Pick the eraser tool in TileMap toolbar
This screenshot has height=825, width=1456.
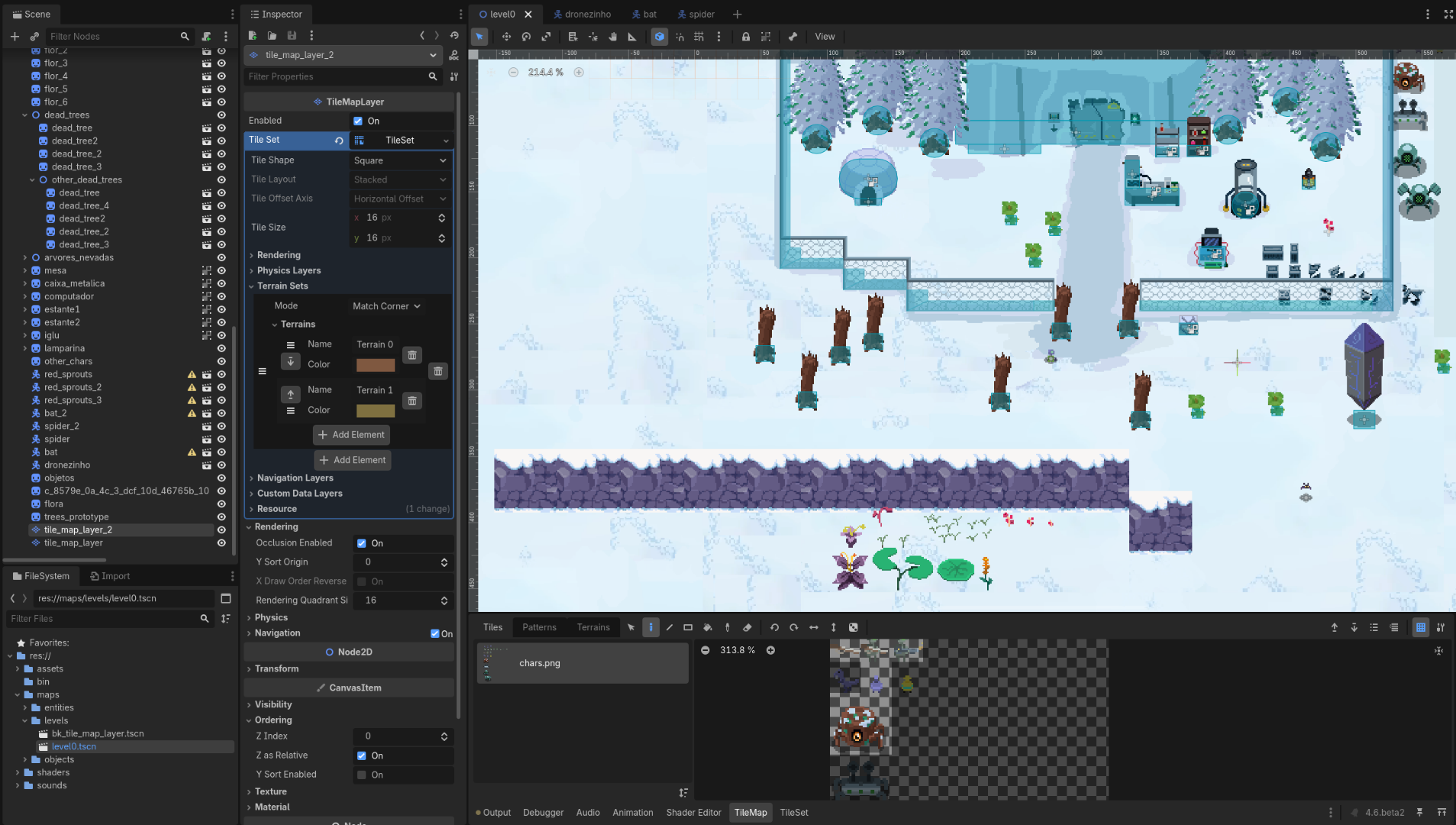(747, 627)
